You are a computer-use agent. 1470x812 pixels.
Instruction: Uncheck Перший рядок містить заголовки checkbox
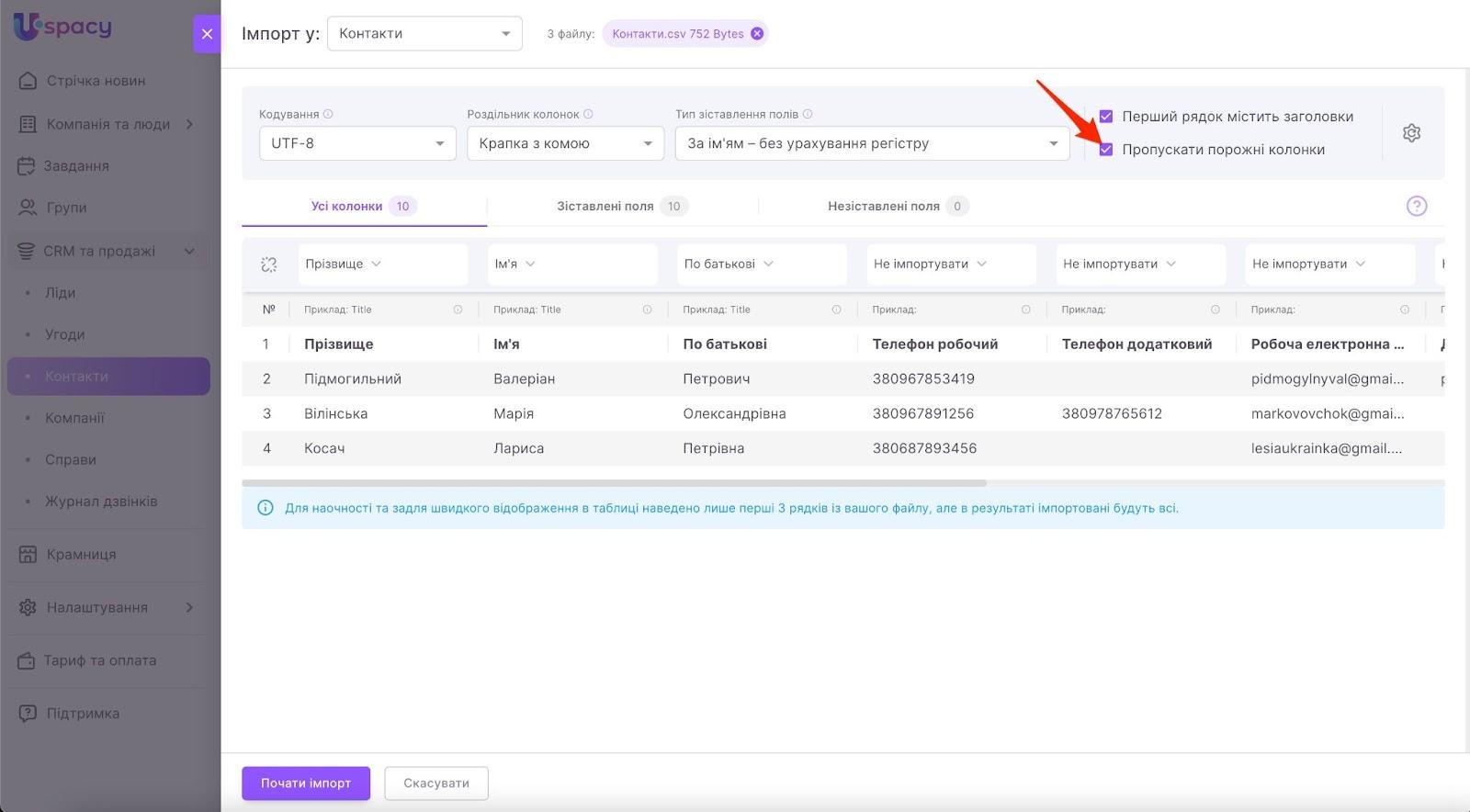(x=1106, y=117)
